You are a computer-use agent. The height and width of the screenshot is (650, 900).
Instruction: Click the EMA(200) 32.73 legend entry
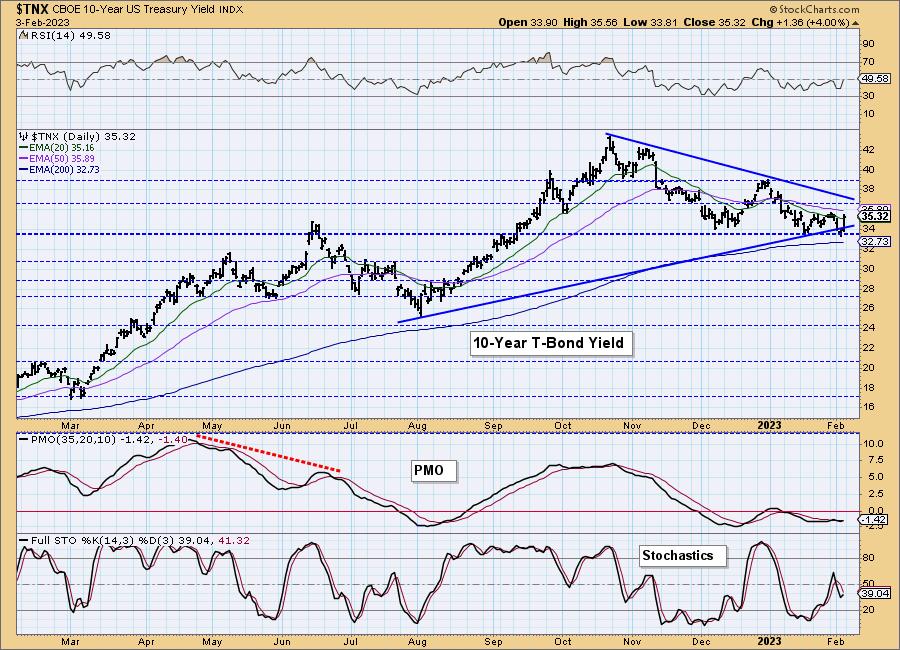pyautogui.click(x=59, y=170)
